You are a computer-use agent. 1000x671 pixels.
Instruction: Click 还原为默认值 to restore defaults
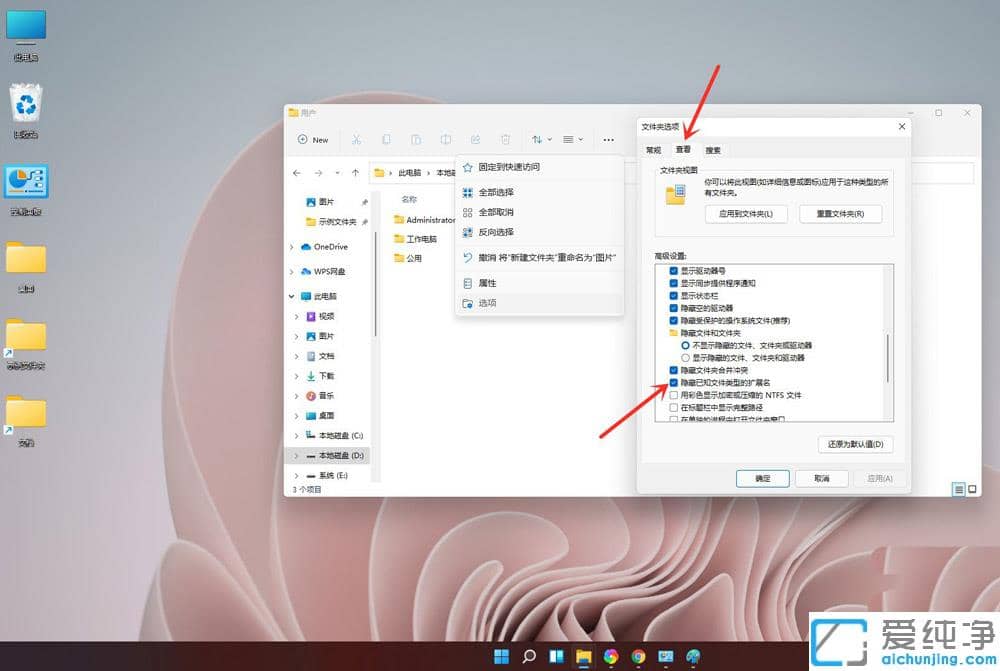click(x=855, y=444)
